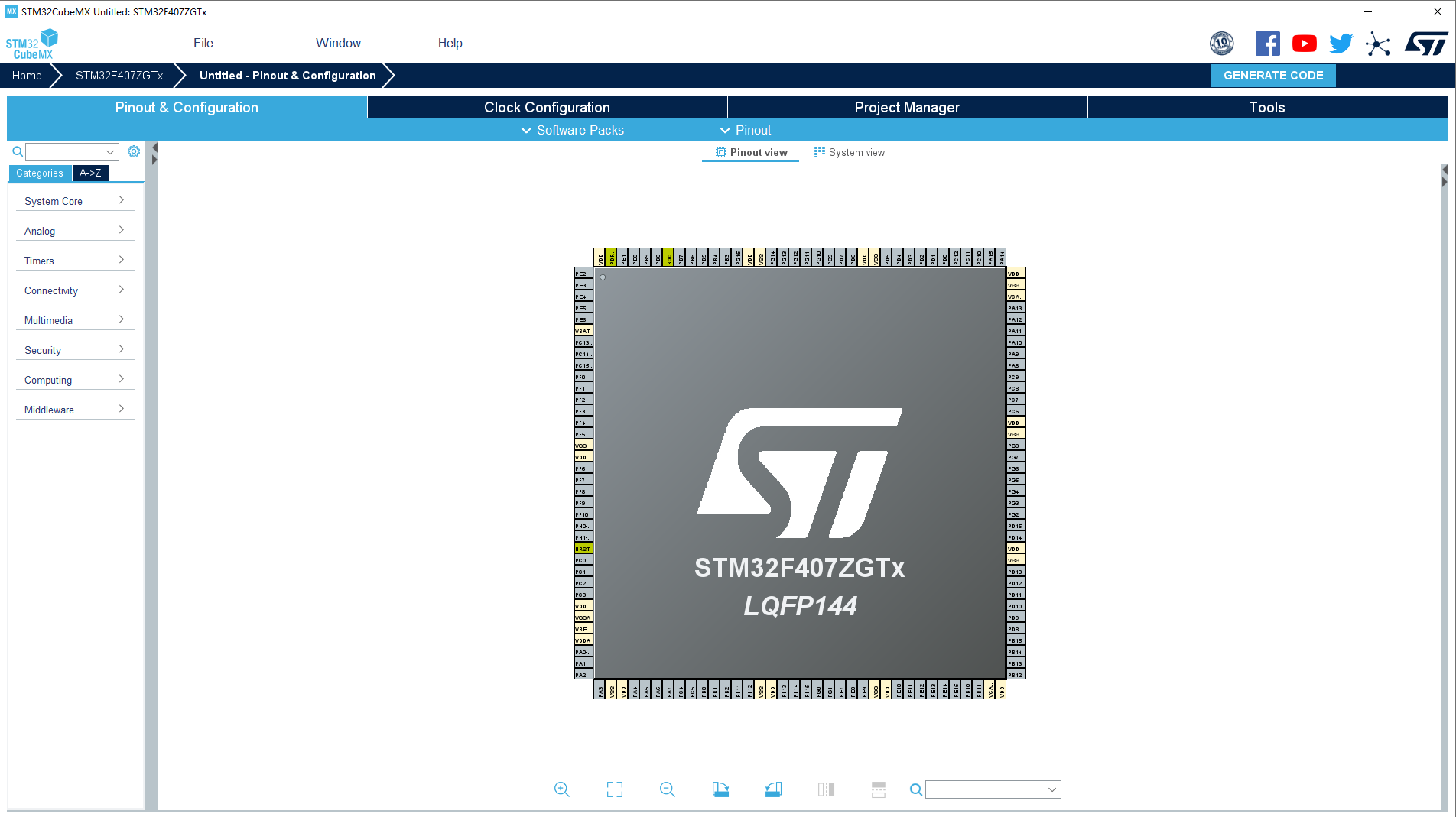Switch to the Tools tab

tap(1267, 107)
